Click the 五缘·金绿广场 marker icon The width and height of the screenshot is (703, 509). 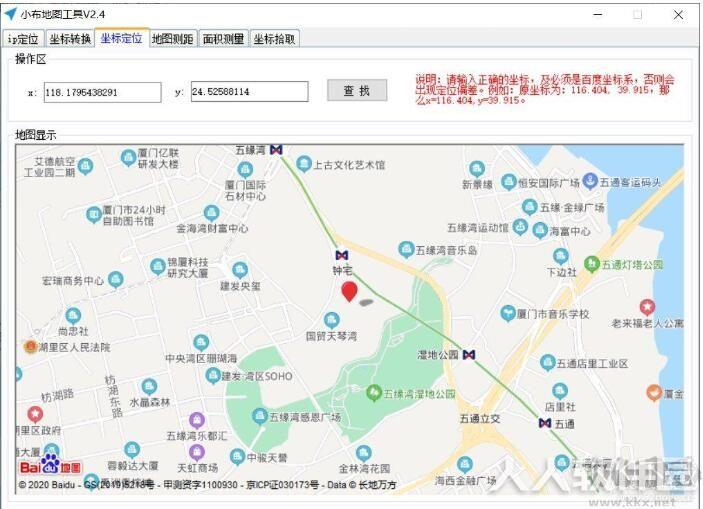(530, 207)
